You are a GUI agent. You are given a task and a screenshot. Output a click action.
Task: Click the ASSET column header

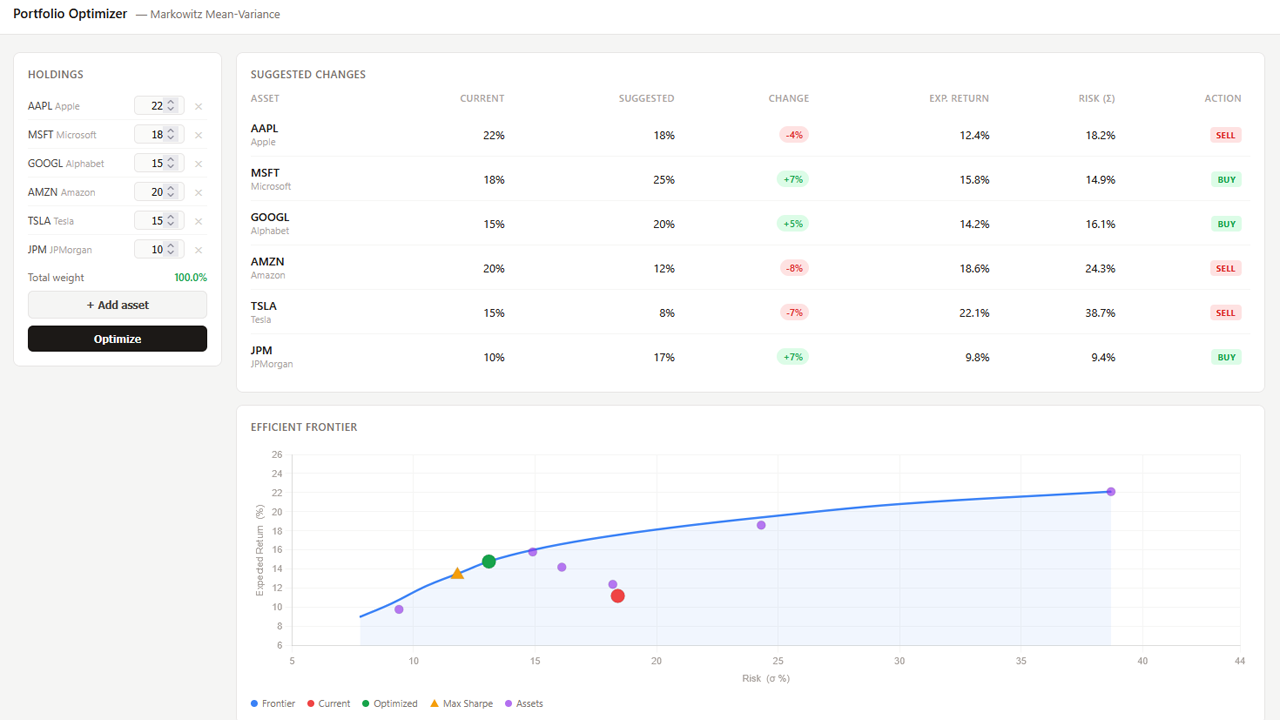(x=265, y=99)
